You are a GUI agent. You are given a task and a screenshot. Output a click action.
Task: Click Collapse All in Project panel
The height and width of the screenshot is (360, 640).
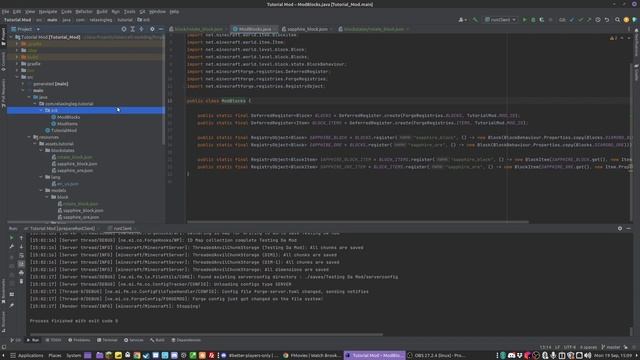click(142, 29)
